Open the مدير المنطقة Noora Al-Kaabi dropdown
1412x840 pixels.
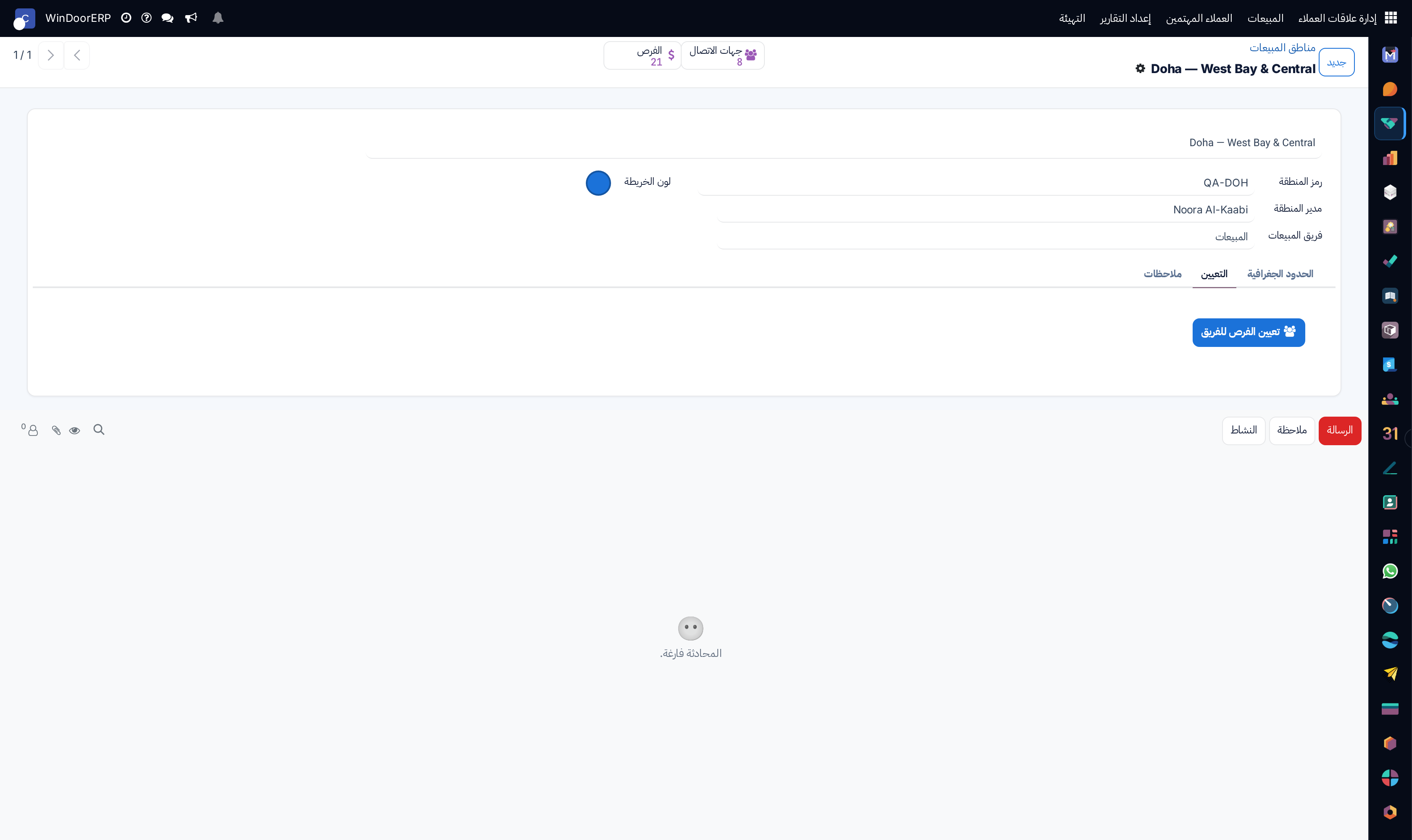tap(985, 210)
